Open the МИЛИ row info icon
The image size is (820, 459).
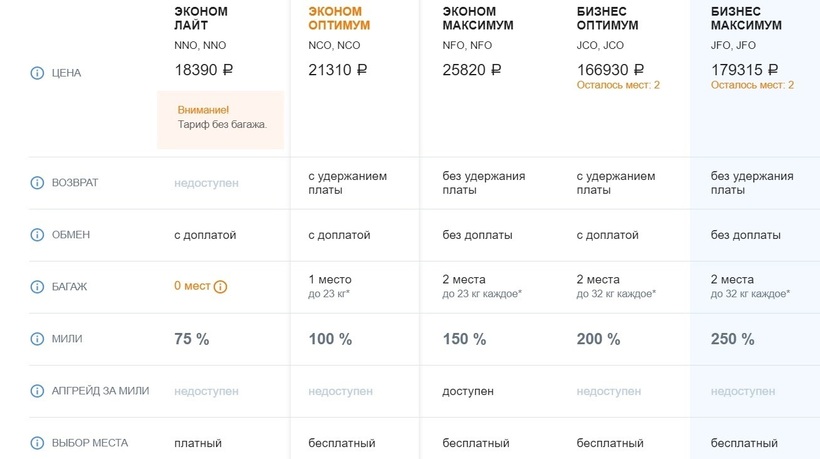(37, 339)
